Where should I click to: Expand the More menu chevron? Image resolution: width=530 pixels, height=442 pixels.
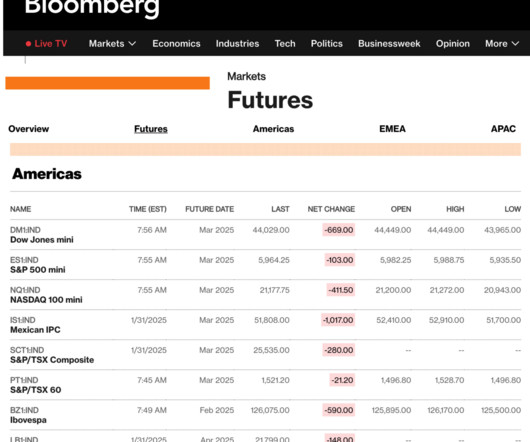(515, 44)
